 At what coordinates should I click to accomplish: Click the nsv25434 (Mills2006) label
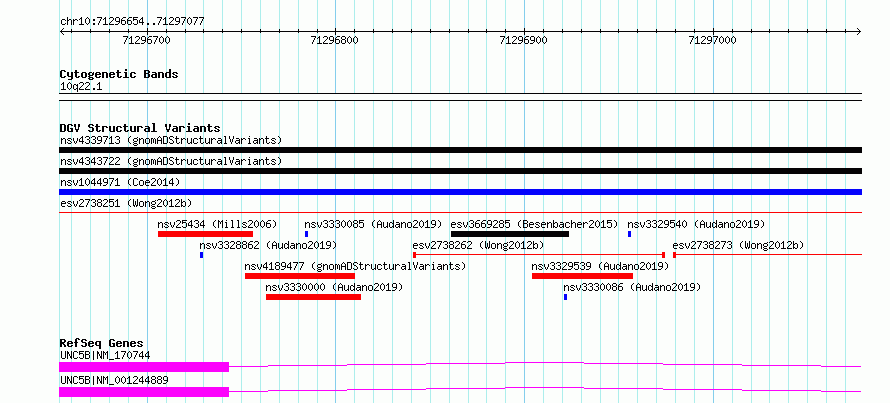pyautogui.click(x=217, y=224)
